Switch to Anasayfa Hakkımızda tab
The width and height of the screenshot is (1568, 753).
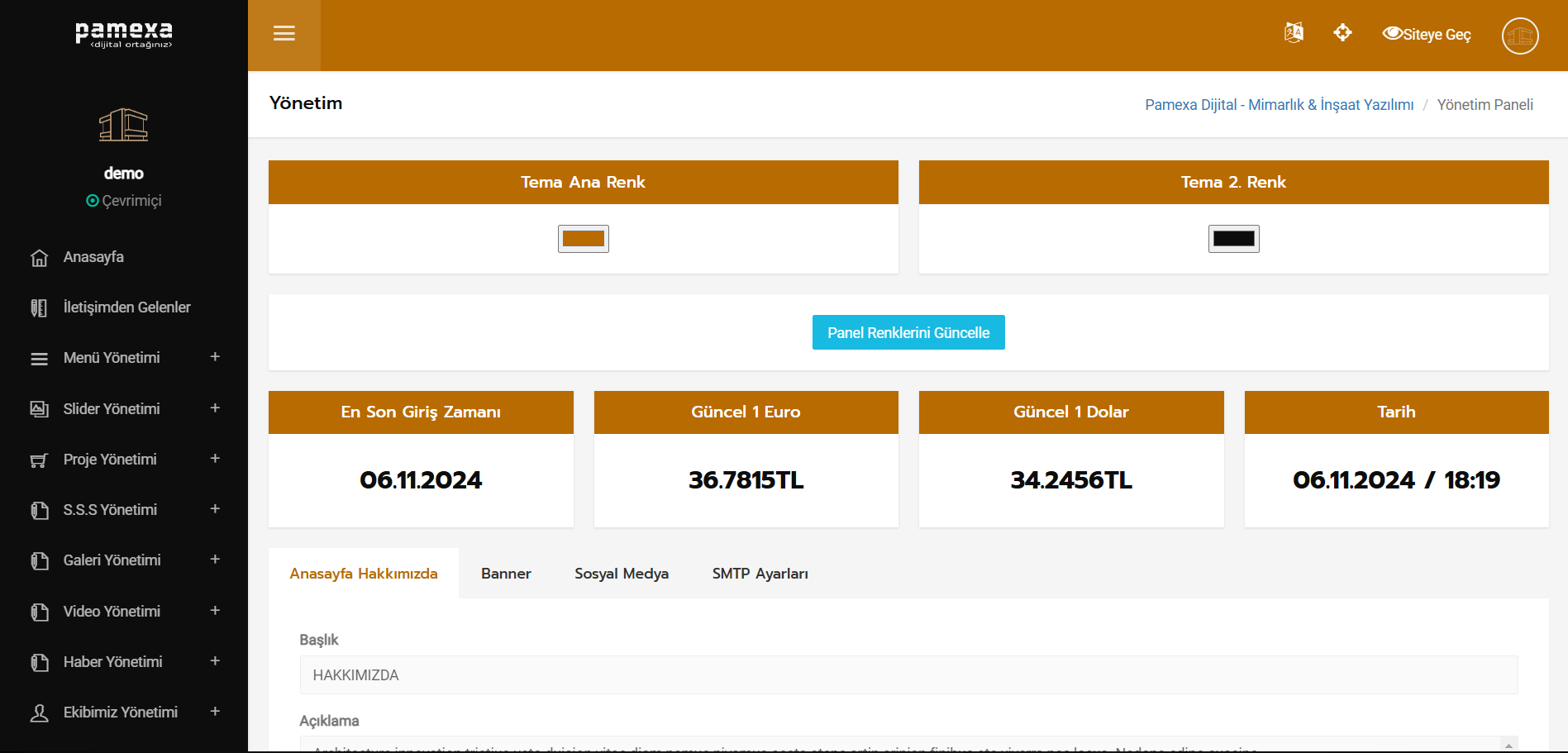click(x=364, y=574)
